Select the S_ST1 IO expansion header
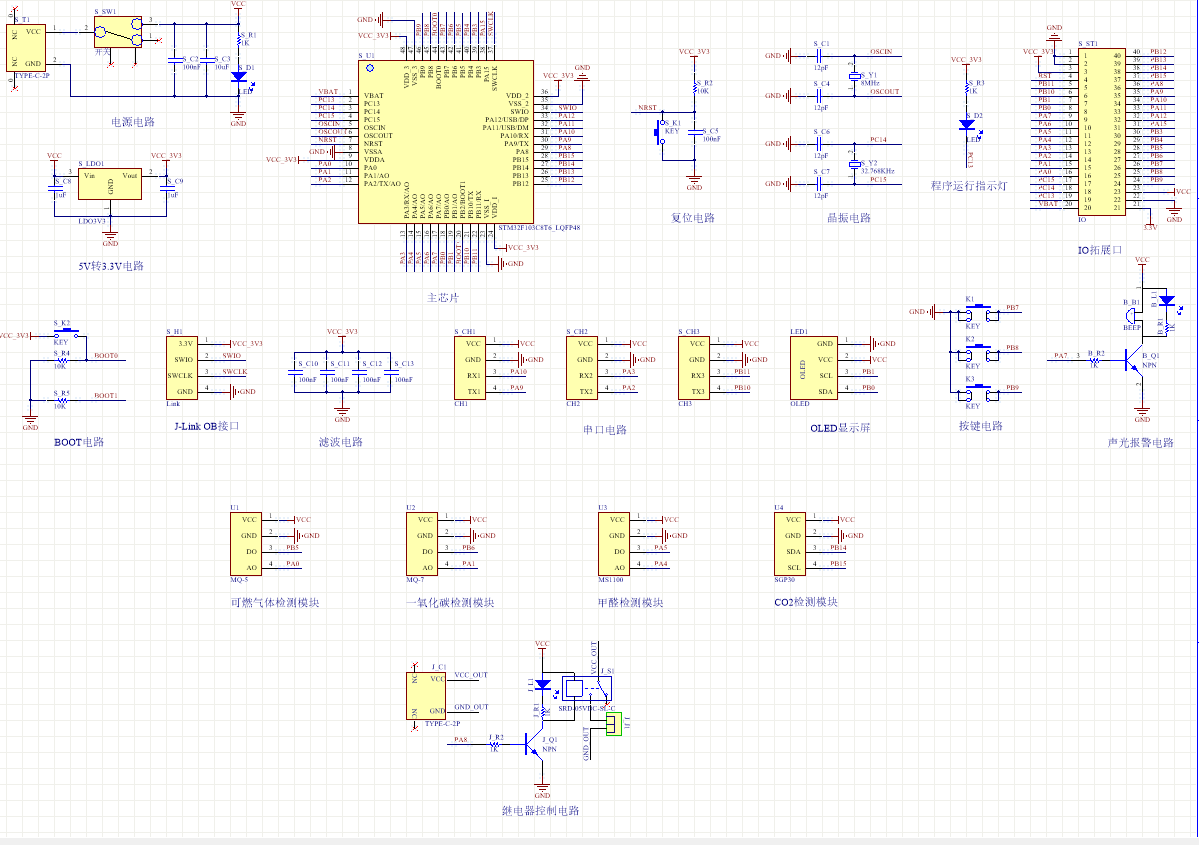 pyautogui.click(x=1102, y=132)
